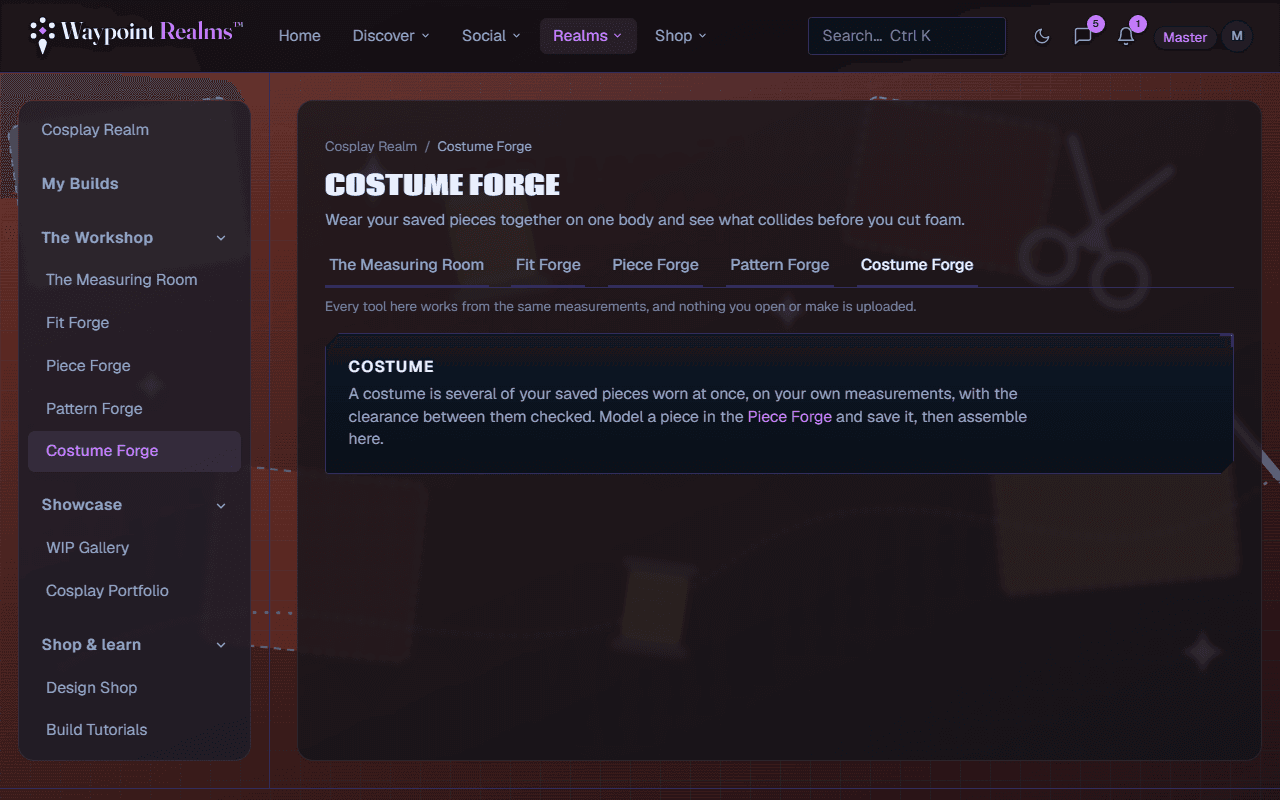Image resolution: width=1280 pixels, height=800 pixels.
Task: Open the Social dropdown menu
Action: [491, 36]
